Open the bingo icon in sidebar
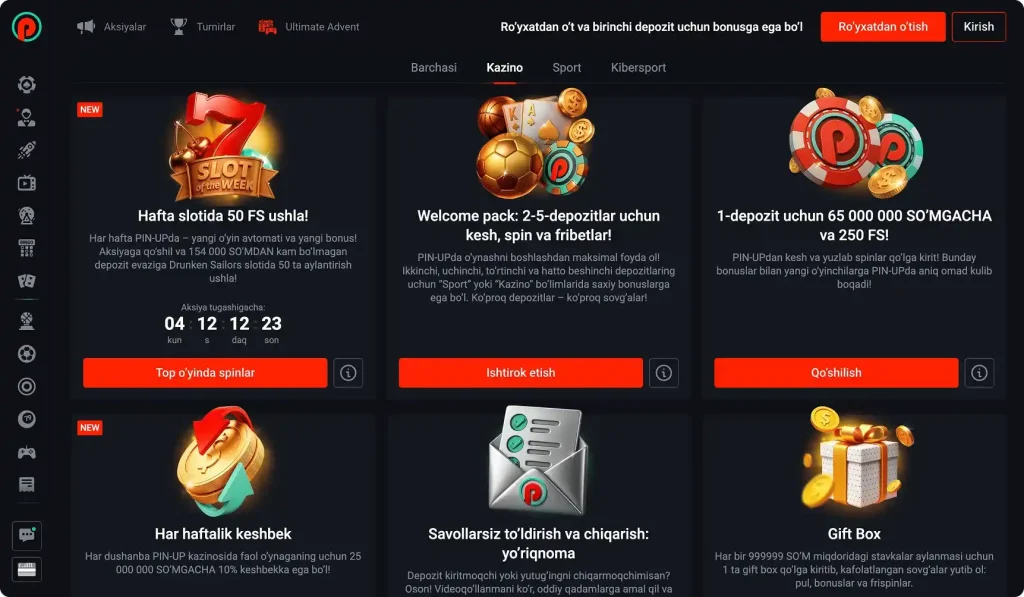The image size is (1024, 597). 26,248
